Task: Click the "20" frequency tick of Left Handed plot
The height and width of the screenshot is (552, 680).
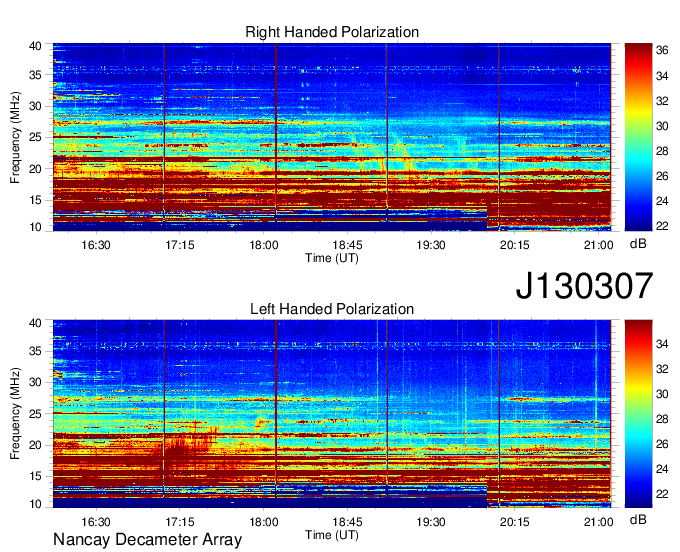Action: 36,445
